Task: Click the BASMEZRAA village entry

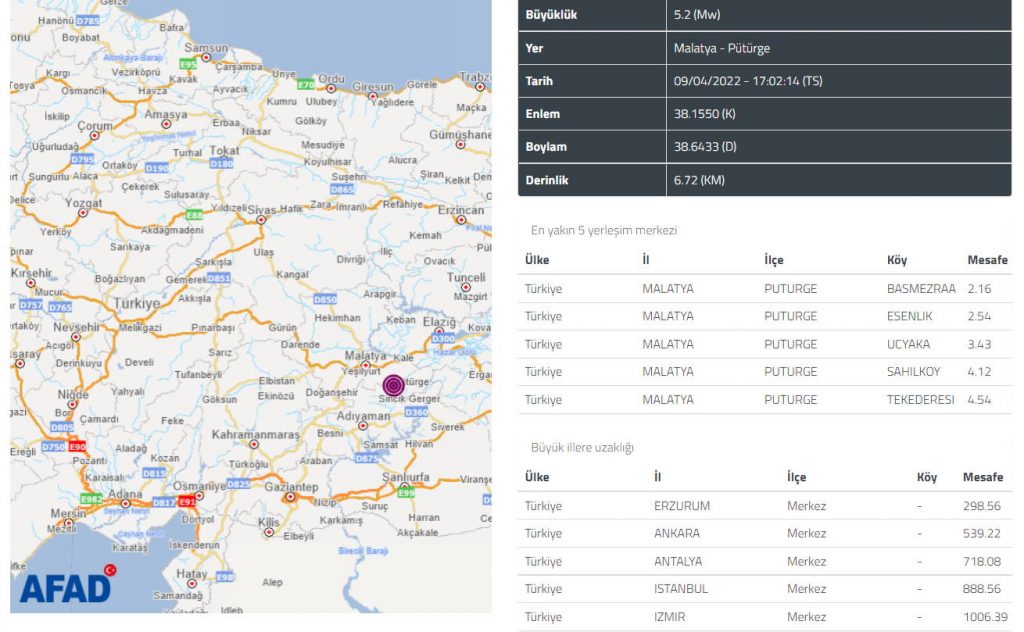Action: 921,289
